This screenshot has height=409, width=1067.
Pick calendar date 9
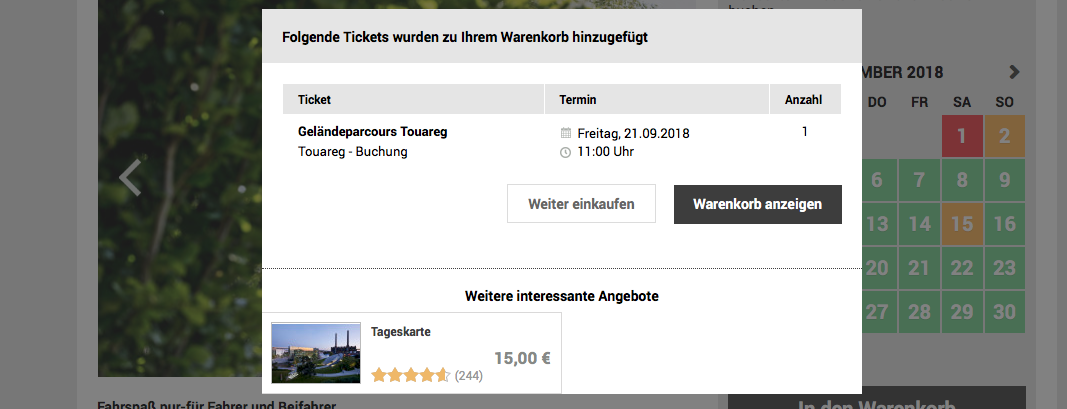coord(1005,181)
